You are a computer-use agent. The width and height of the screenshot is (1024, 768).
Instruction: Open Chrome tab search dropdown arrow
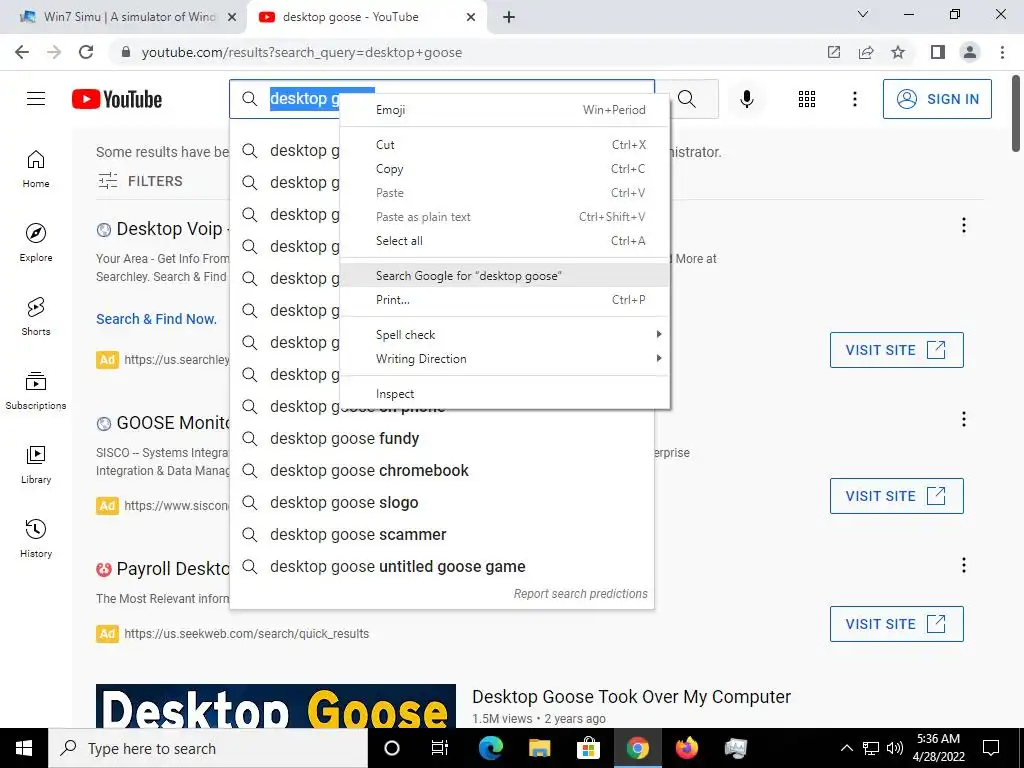point(863,14)
